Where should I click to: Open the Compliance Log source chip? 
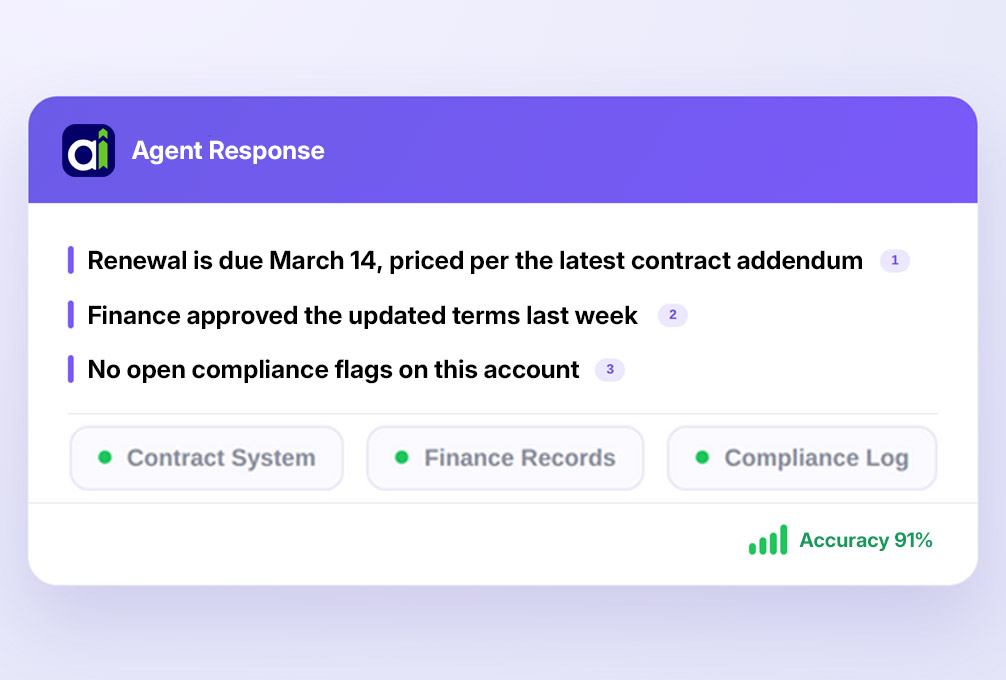coord(802,458)
